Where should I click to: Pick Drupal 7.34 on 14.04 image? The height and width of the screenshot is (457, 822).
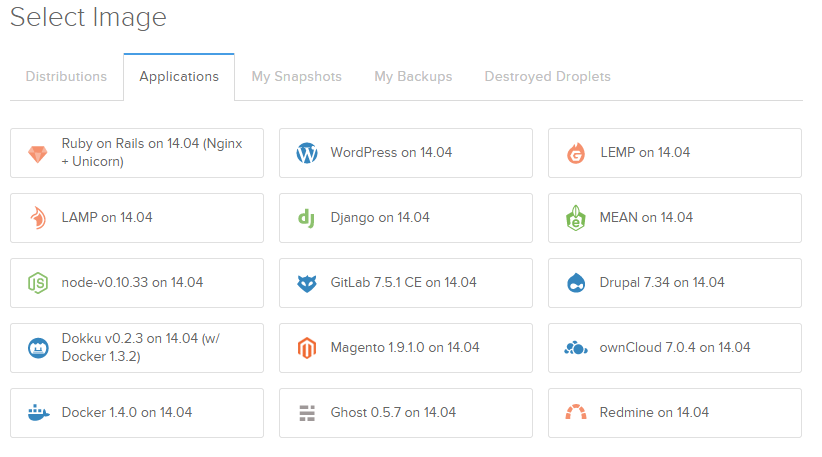tap(675, 283)
